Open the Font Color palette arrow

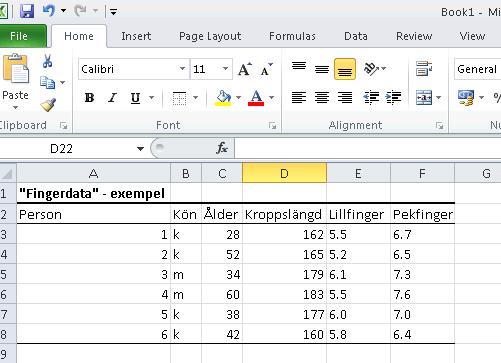[x=272, y=98]
